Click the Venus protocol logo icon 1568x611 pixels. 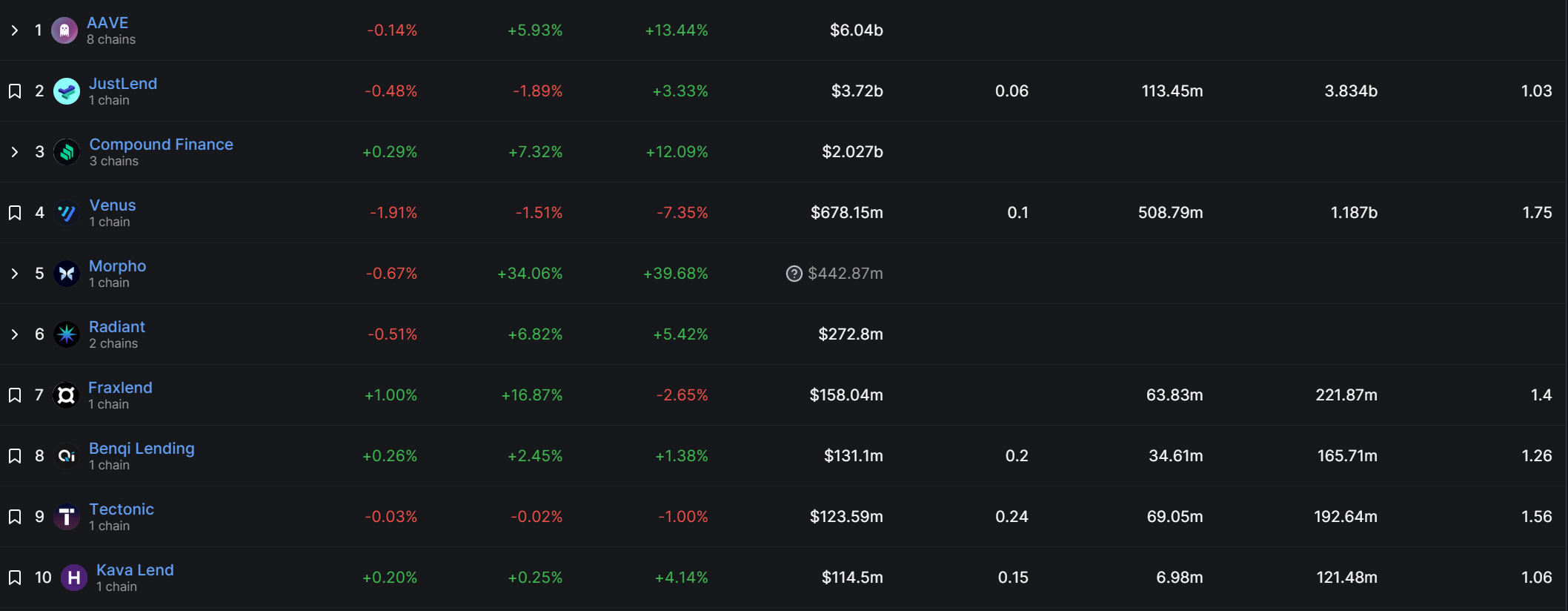(x=67, y=213)
